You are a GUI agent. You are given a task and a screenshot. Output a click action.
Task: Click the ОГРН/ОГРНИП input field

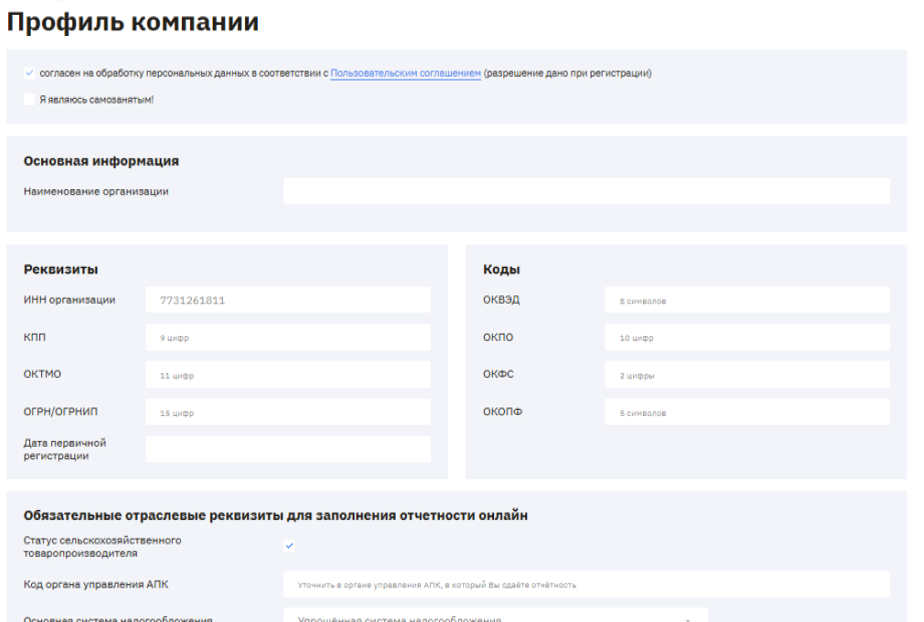coord(288,412)
